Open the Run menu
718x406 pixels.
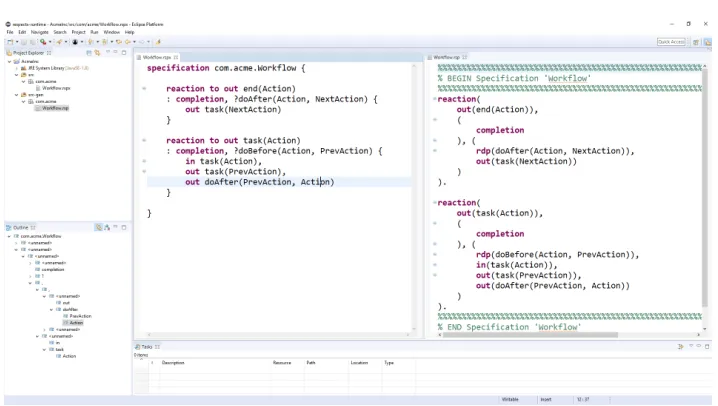pyautogui.click(x=94, y=32)
